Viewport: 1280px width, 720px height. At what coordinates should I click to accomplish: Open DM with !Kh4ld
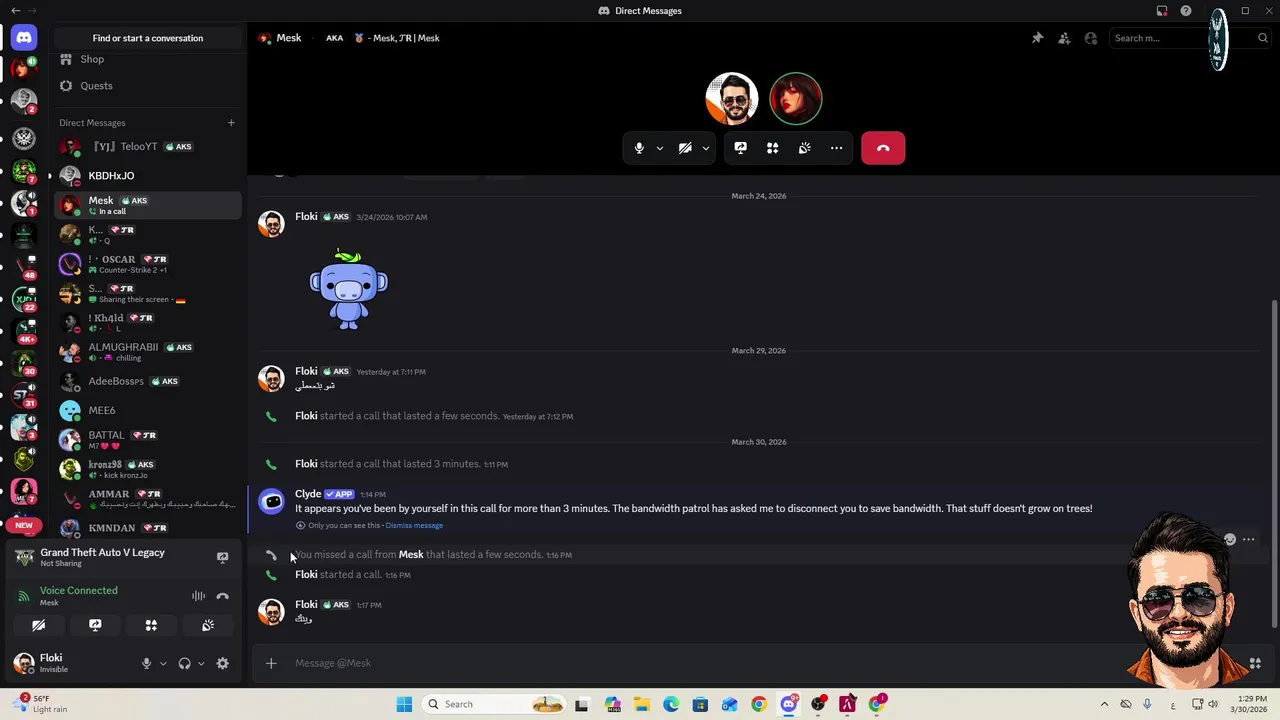click(148, 322)
